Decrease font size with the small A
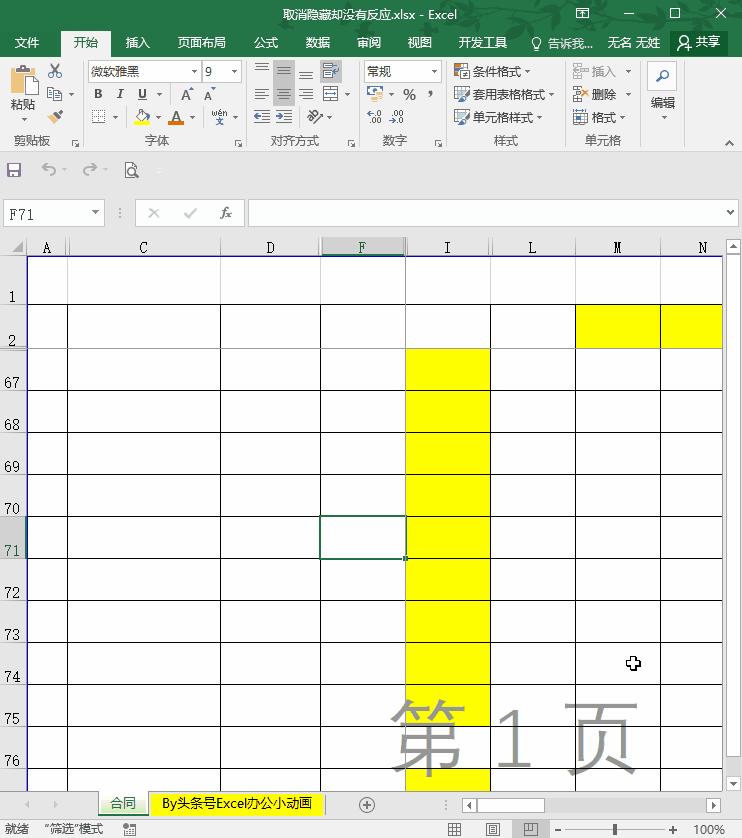The width and height of the screenshot is (742, 838). point(209,95)
